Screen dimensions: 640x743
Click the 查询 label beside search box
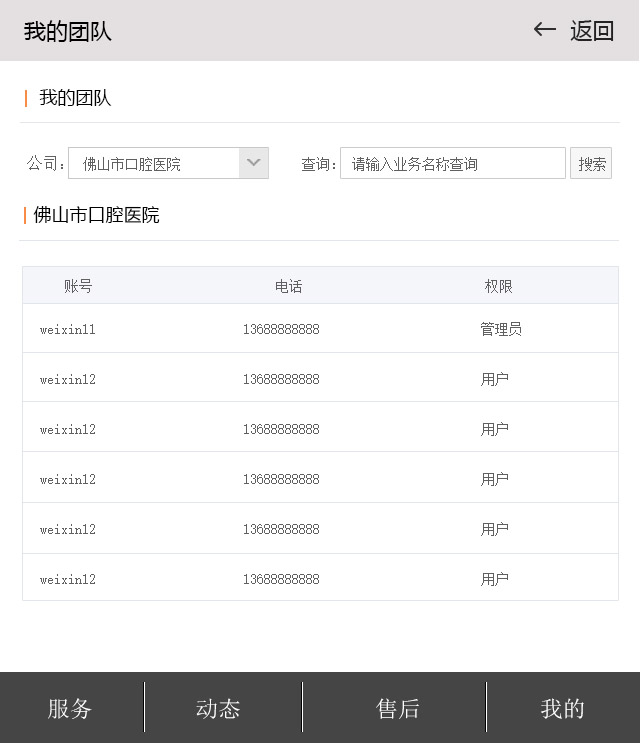tap(318, 164)
